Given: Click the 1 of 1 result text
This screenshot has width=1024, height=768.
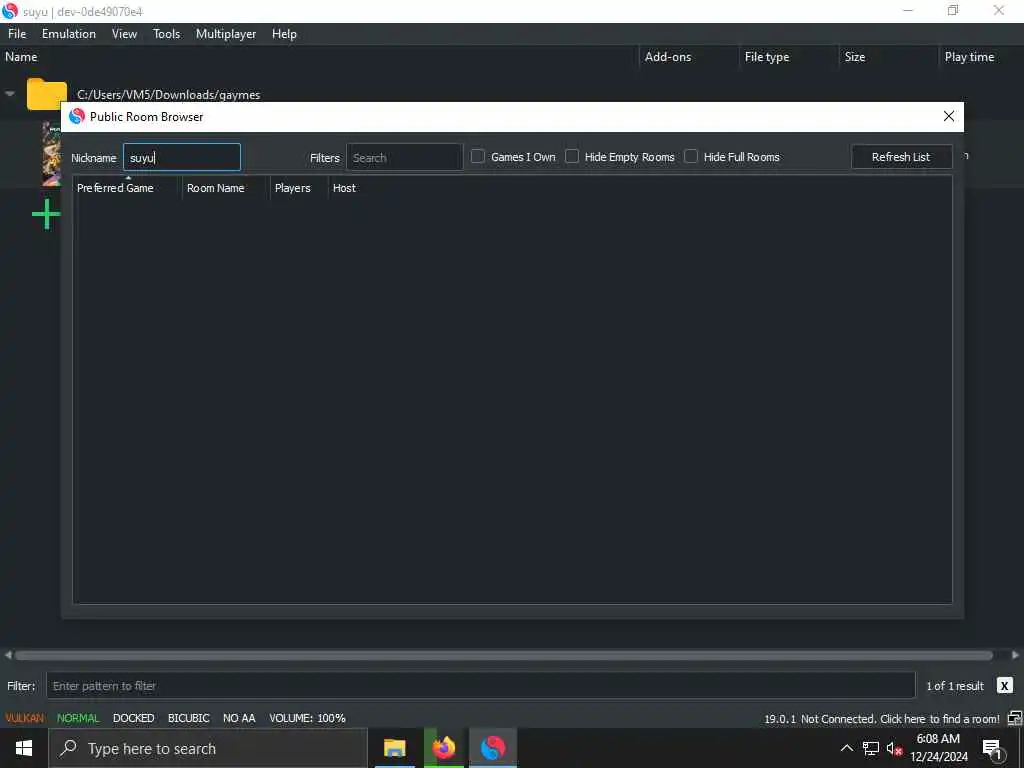Looking at the screenshot, I should [955, 686].
